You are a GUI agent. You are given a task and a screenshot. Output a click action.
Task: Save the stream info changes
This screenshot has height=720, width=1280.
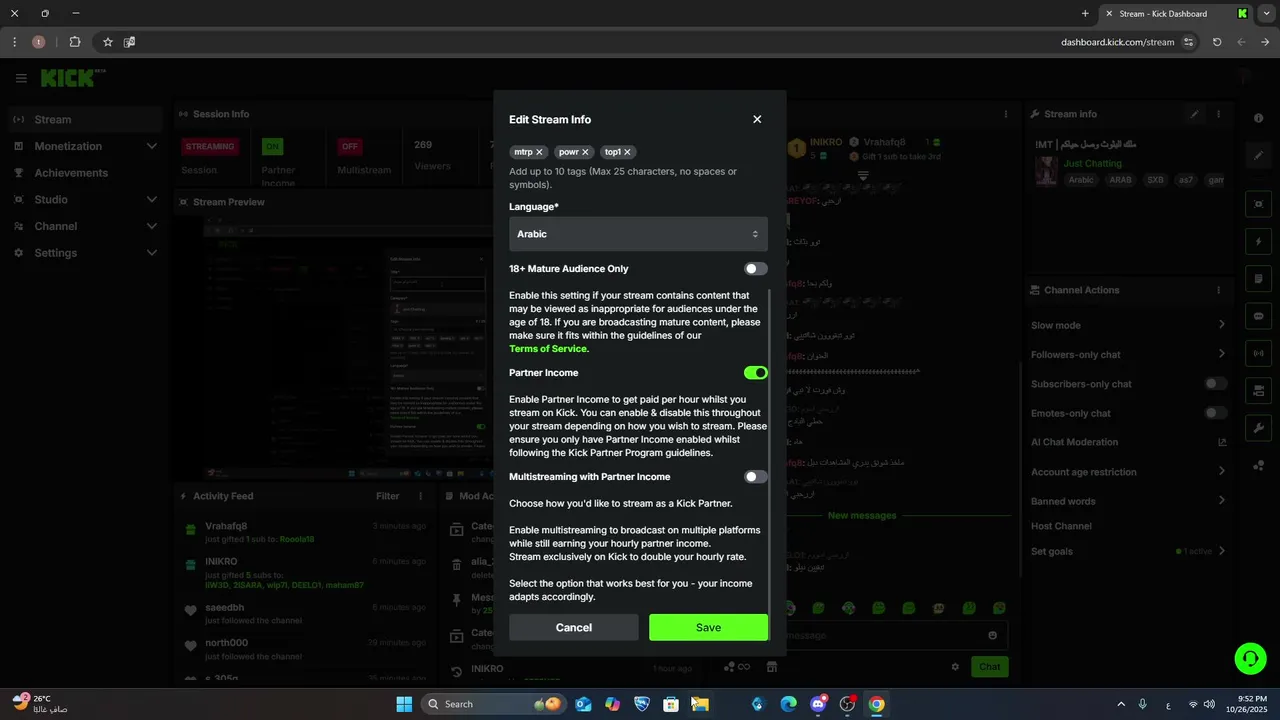pos(709,627)
